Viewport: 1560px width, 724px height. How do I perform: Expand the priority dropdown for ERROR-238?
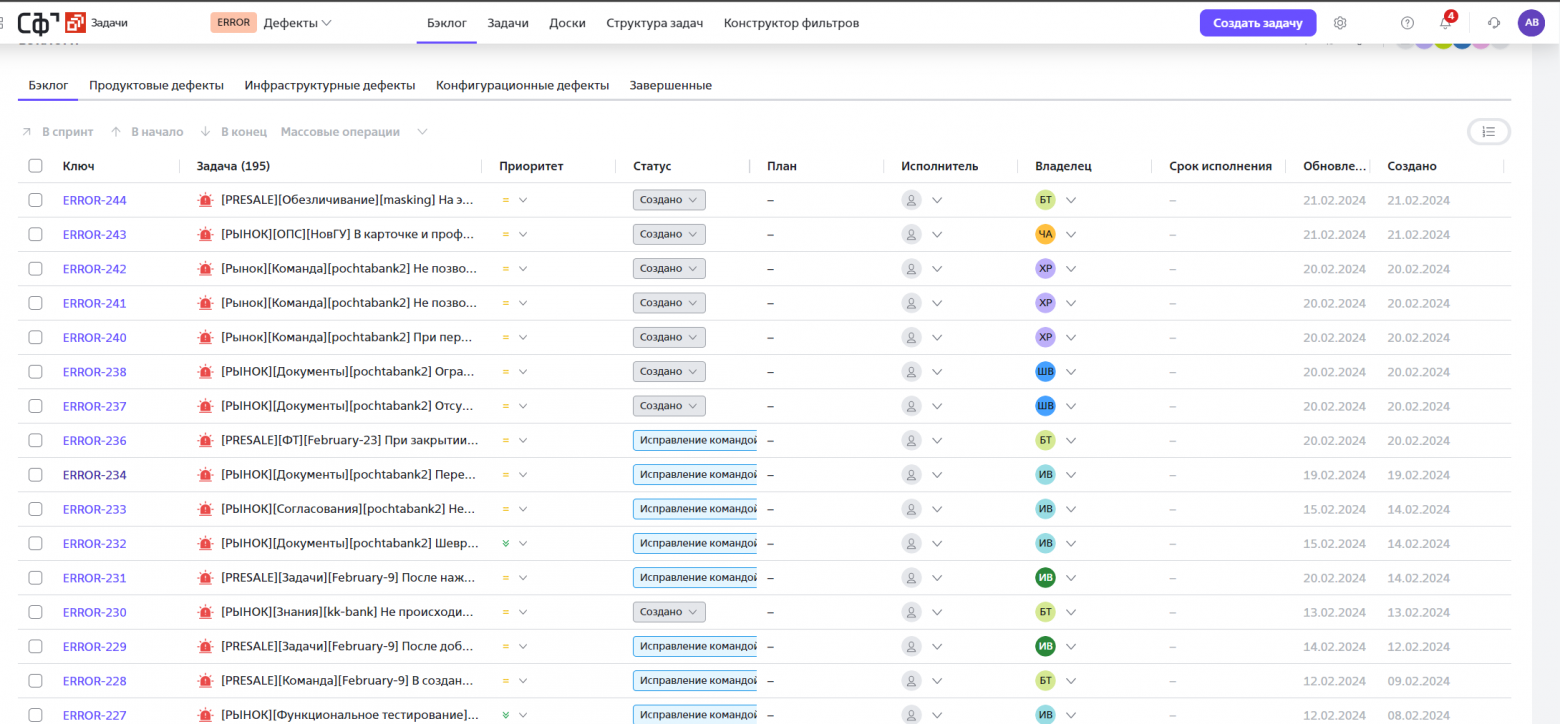[x=522, y=372]
